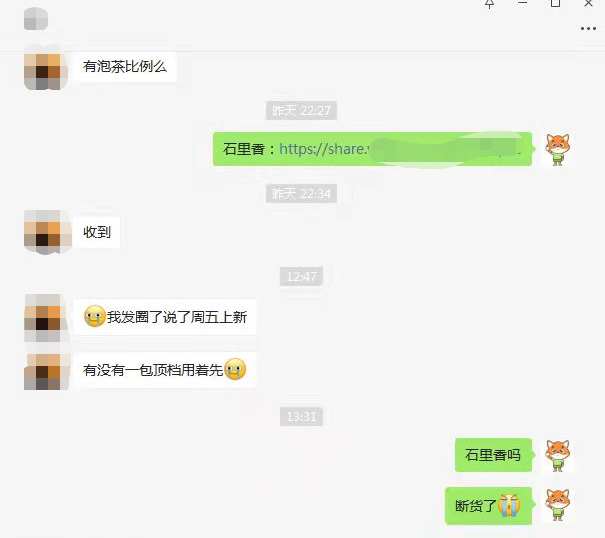
Task: Click the blurred chat title avatar at top
Action: pos(36,19)
